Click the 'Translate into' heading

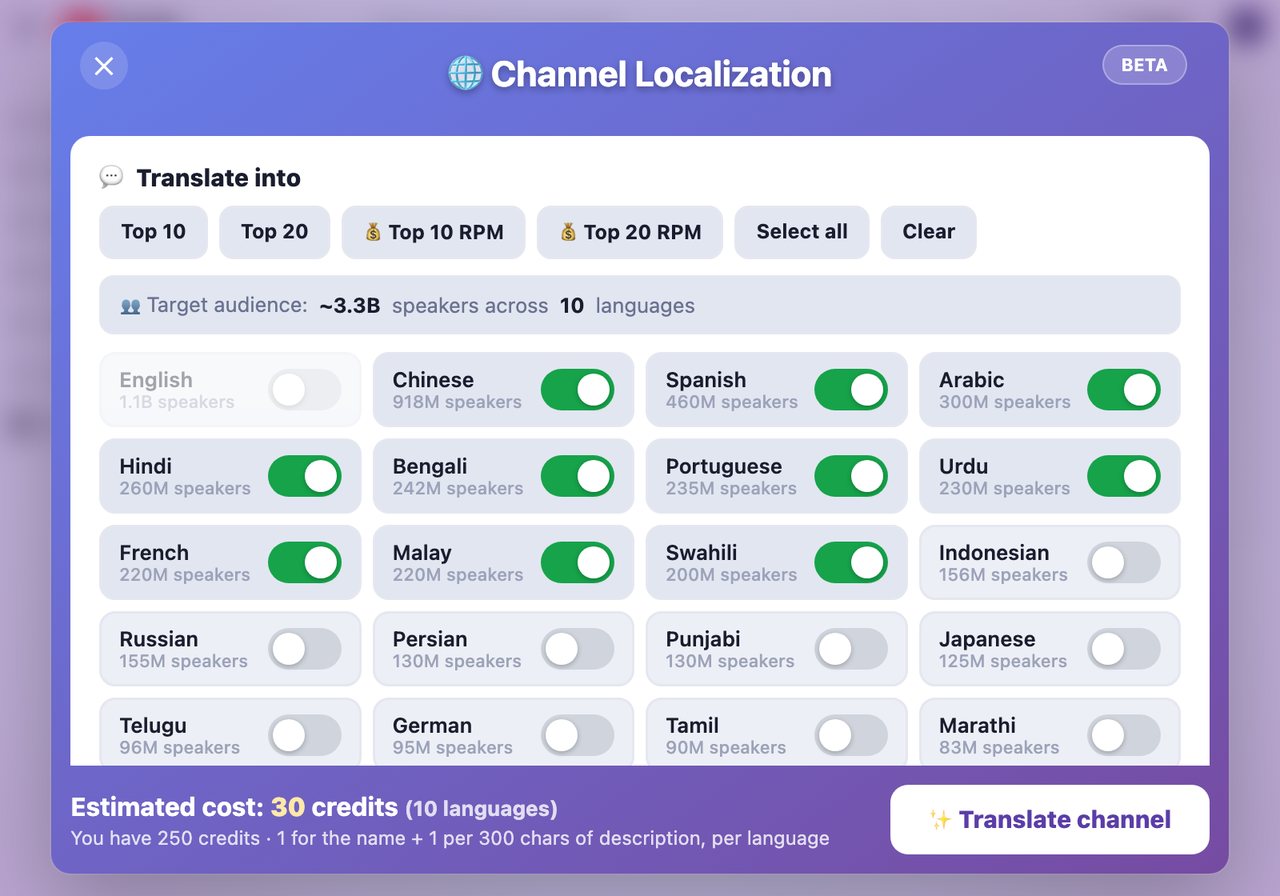tap(218, 178)
